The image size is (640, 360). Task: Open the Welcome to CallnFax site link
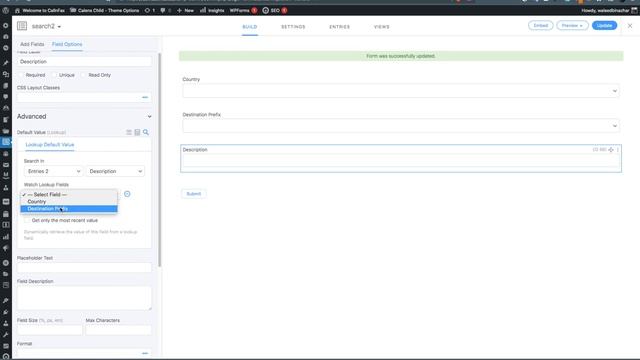click(x=40, y=10)
